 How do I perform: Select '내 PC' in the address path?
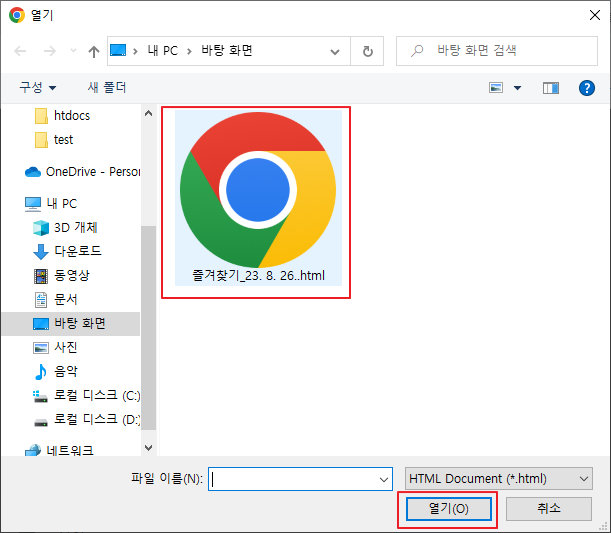pyautogui.click(x=162, y=51)
